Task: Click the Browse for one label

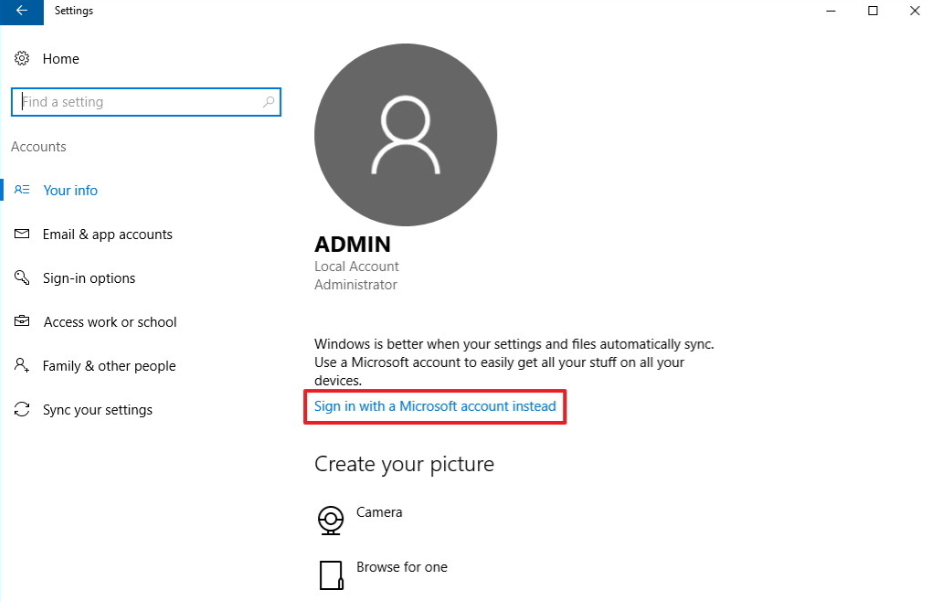Action: 402,567
